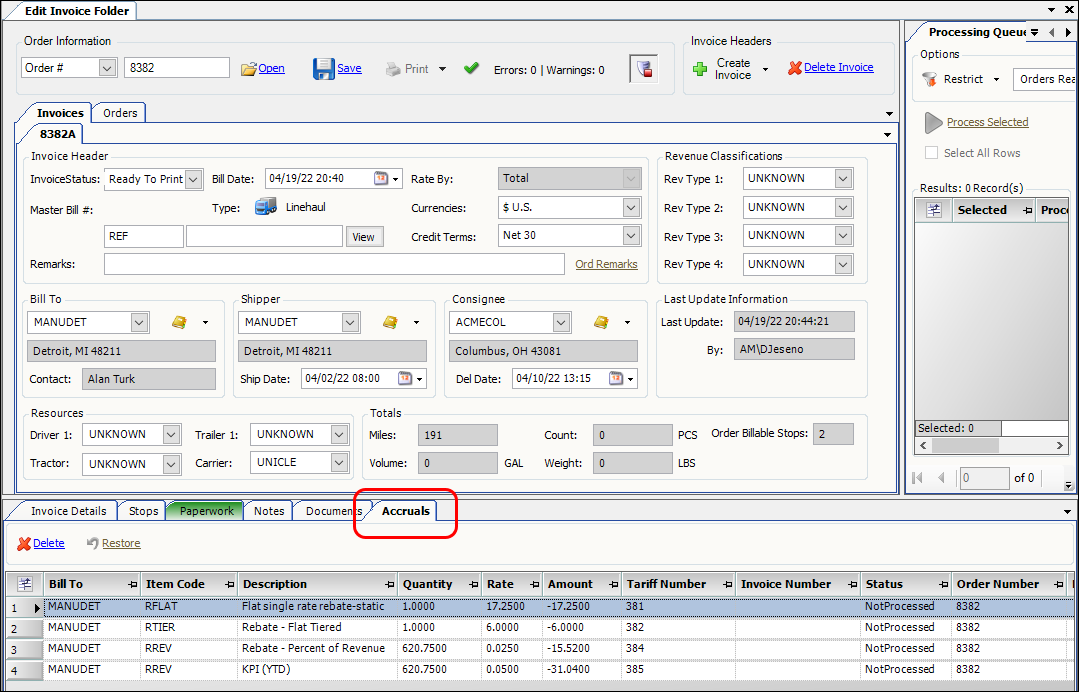
Task: Click the Restrict filter icon
Action: pyautogui.click(x=929, y=79)
